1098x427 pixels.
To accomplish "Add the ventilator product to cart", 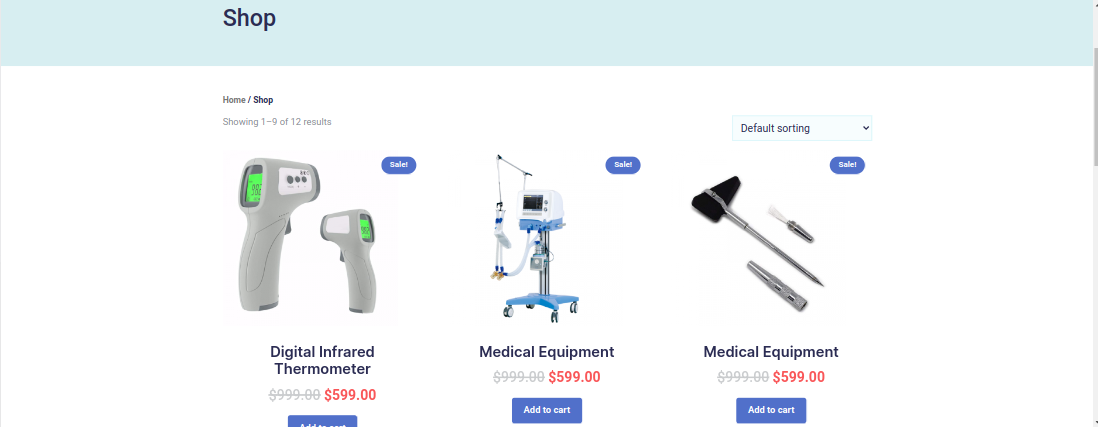I will 546,410.
